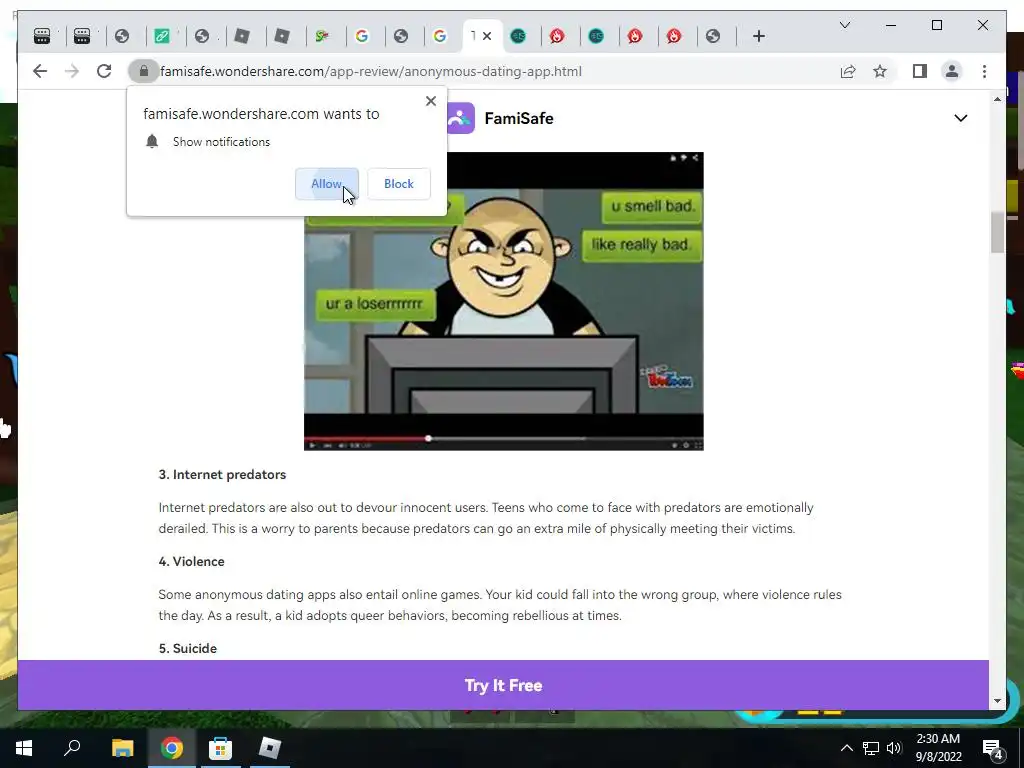Click the famisafe.wondershare.com address bar
Image resolution: width=1024 pixels, height=768 pixels.
coord(370,71)
